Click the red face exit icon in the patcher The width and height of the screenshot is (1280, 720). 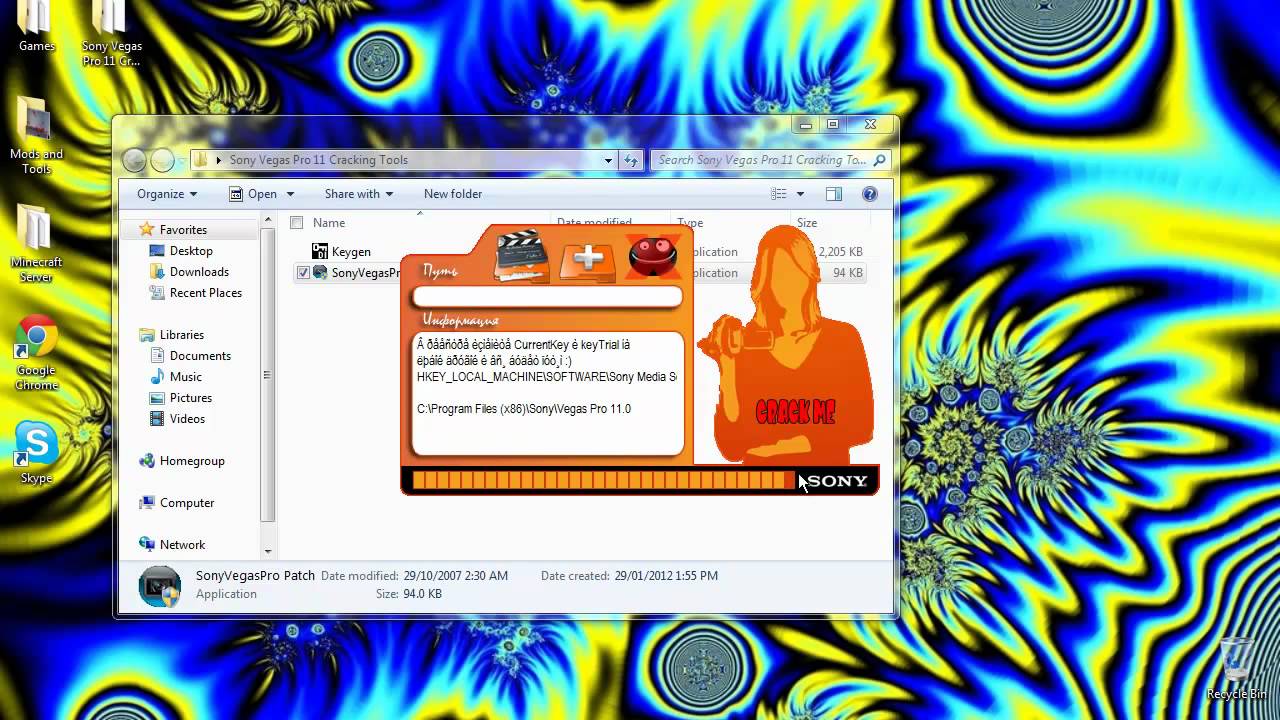tap(653, 257)
